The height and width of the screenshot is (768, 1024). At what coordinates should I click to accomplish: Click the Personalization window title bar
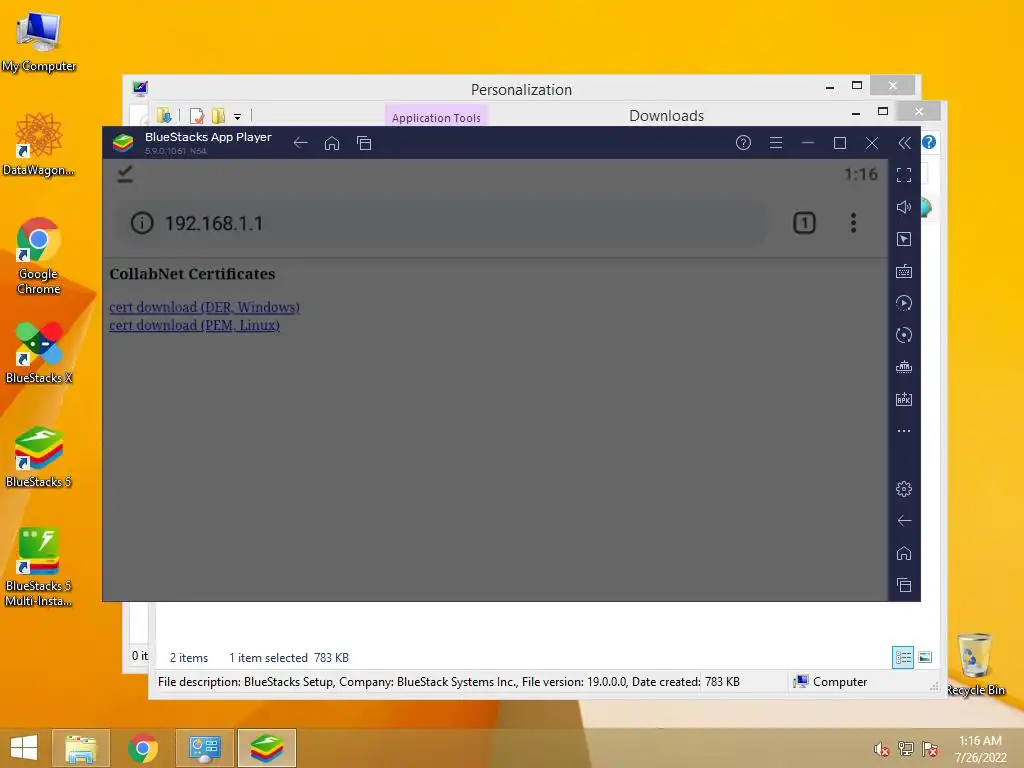pyautogui.click(x=521, y=89)
